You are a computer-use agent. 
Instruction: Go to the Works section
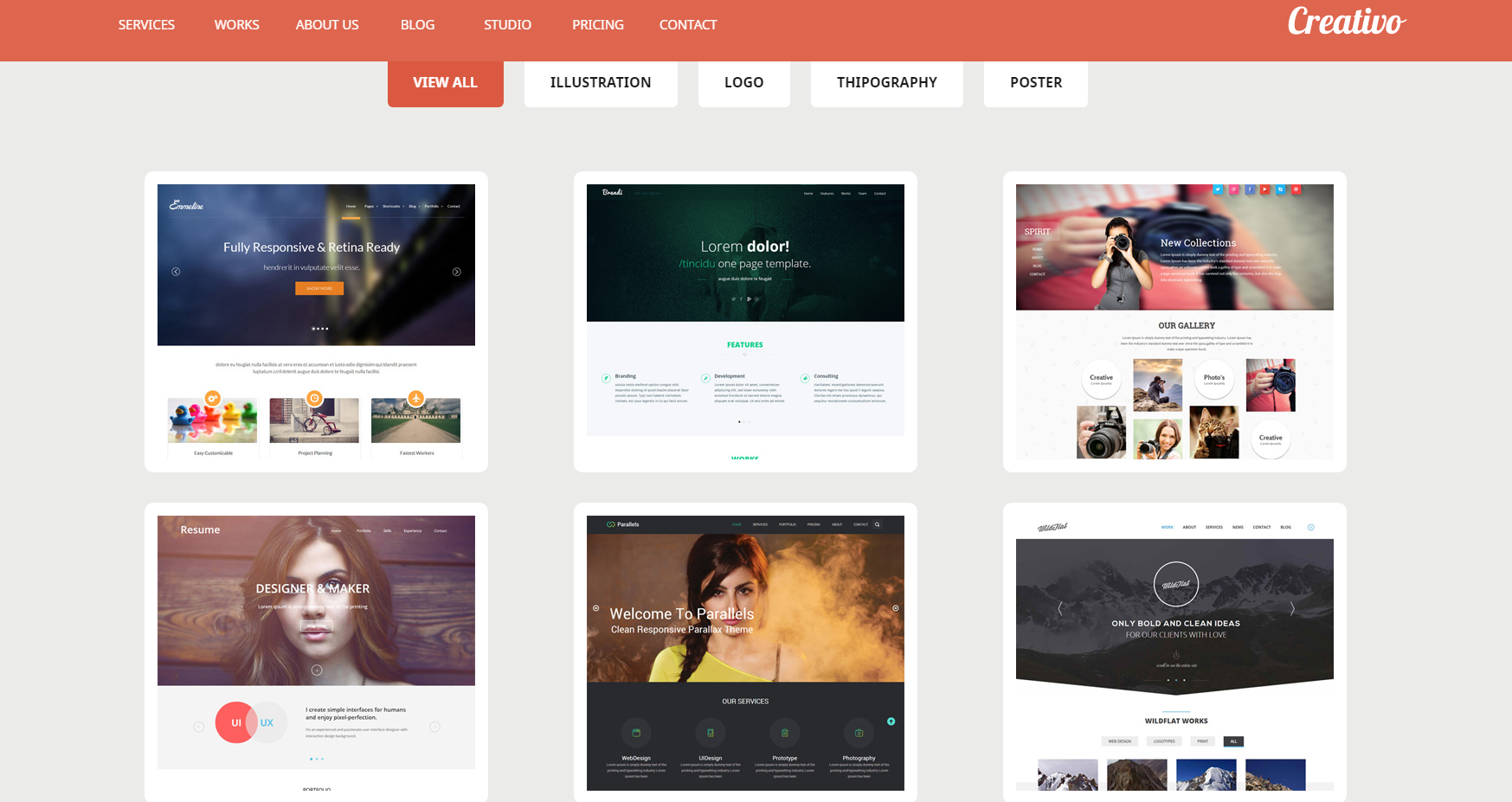(236, 25)
